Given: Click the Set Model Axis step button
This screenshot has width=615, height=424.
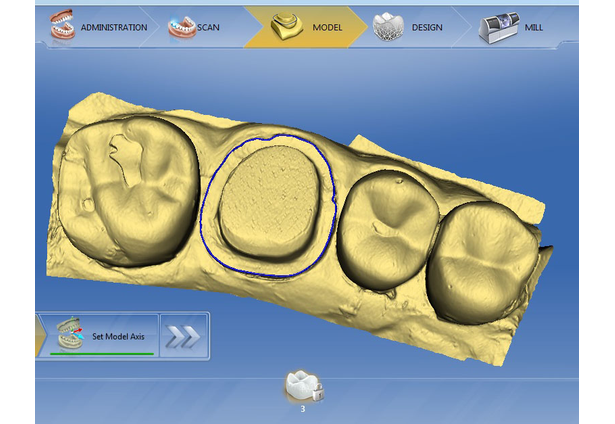Looking at the screenshot, I should coord(100,336).
